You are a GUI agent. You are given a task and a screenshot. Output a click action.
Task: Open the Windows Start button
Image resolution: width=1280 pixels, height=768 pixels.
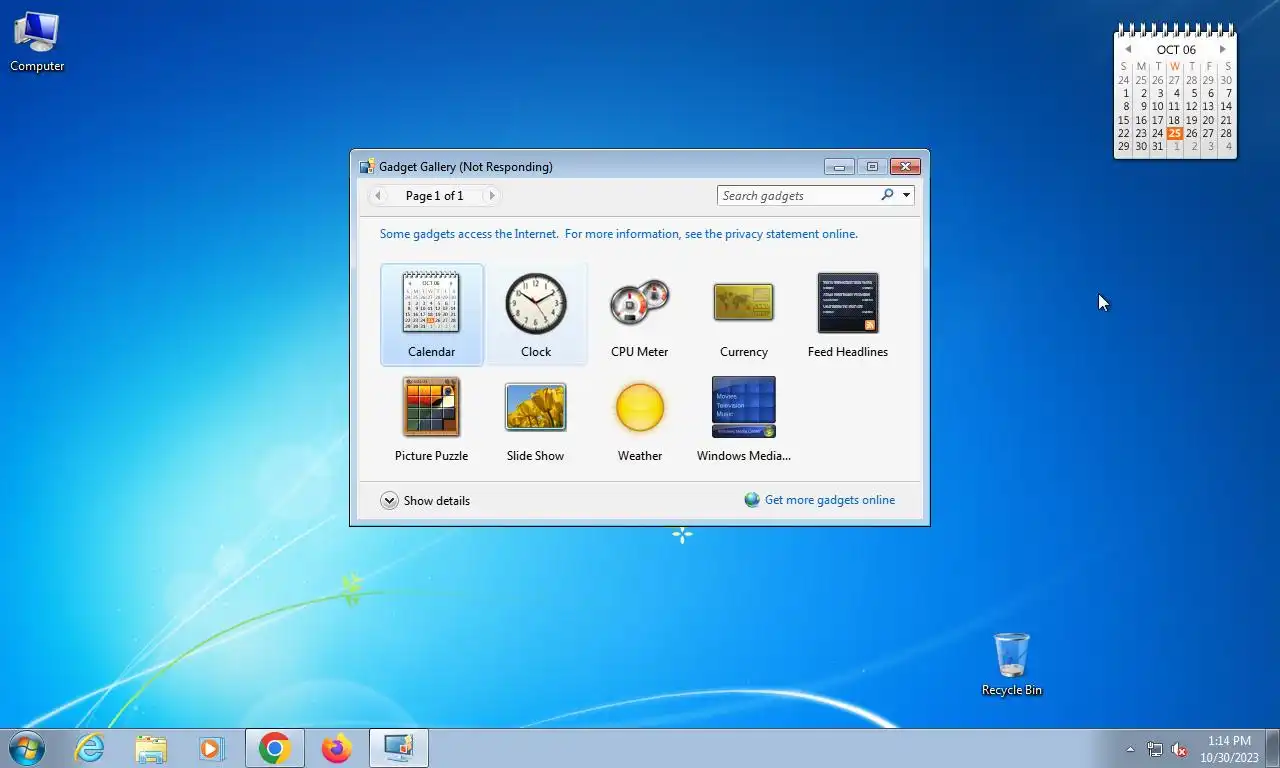(x=27, y=748)
